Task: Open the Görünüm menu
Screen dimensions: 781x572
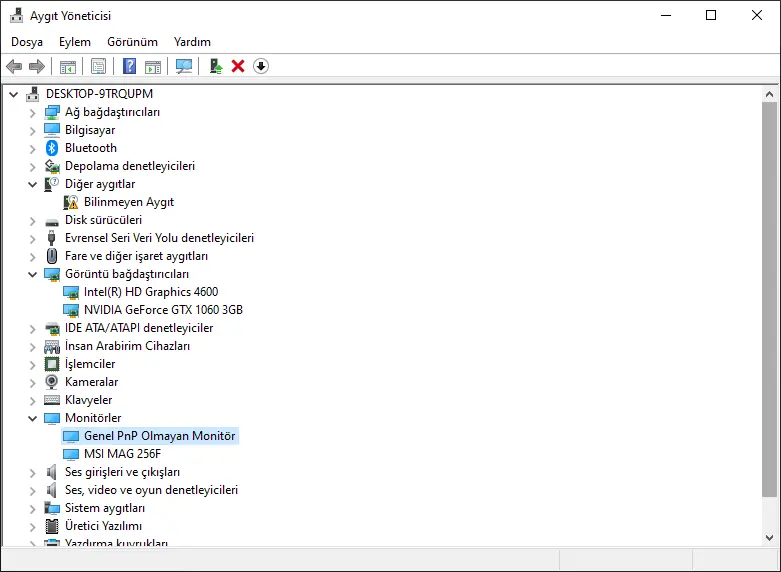Action: 132,42
